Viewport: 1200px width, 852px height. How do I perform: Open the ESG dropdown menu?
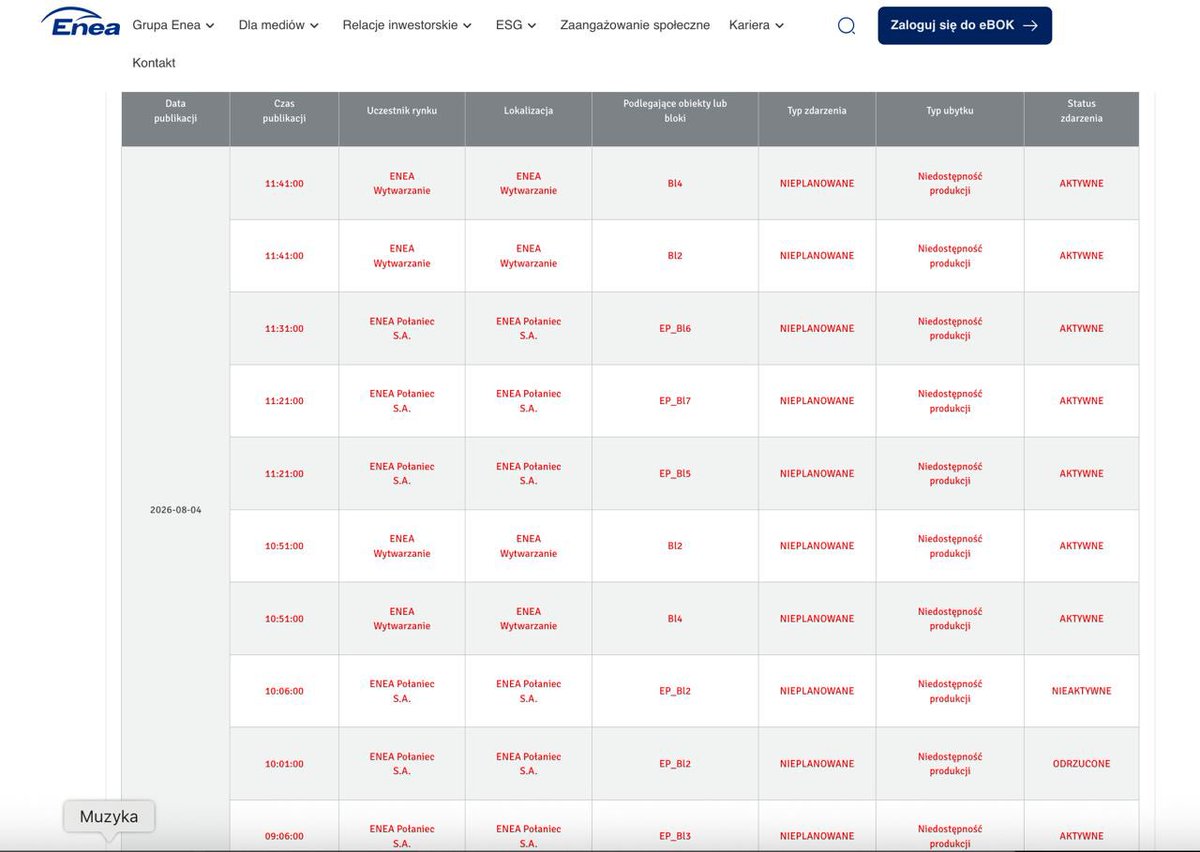tap(516, 25)
